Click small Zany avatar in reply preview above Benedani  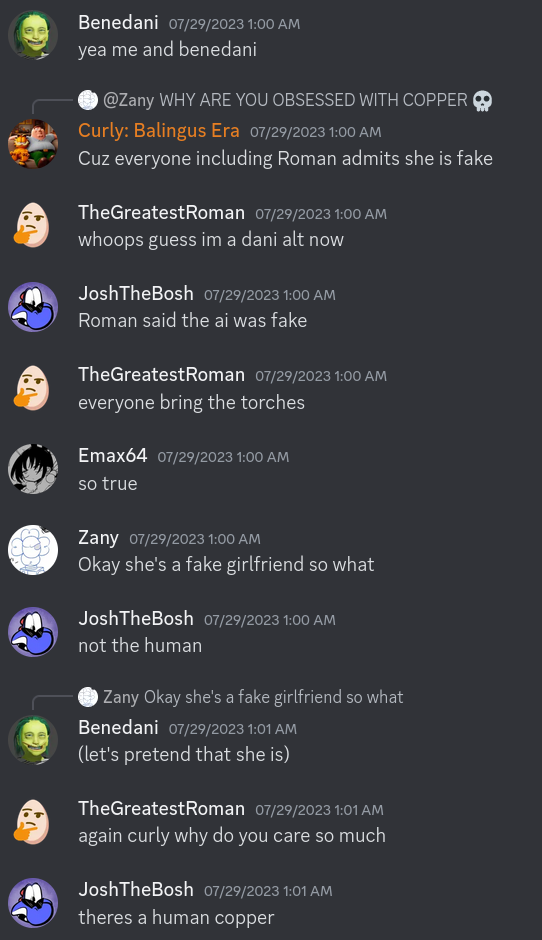(88, 697)
